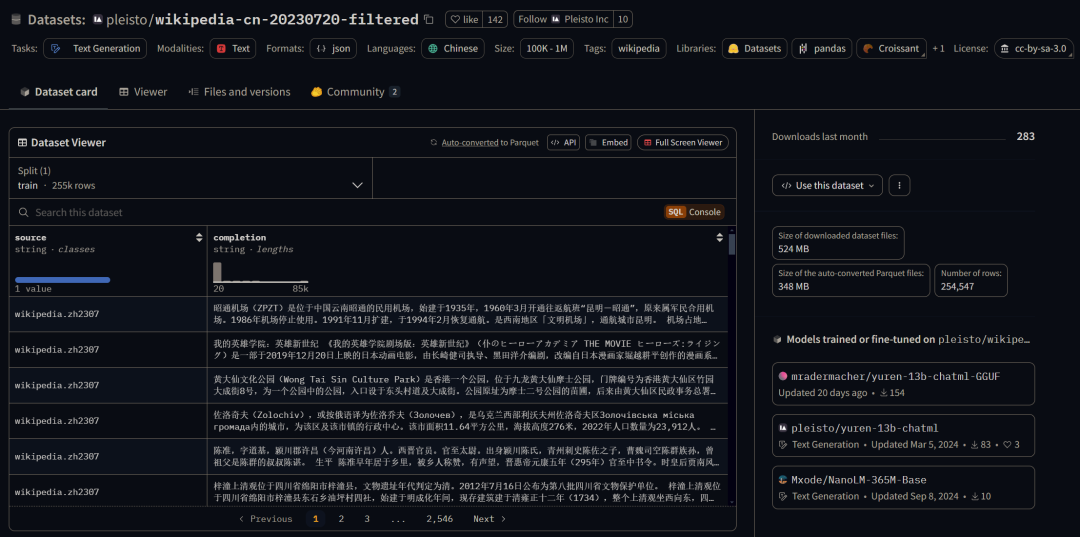This screenshot has height=537, width=1080.
Task: Select the Text Generation task tag
Action: pos(95,48)
